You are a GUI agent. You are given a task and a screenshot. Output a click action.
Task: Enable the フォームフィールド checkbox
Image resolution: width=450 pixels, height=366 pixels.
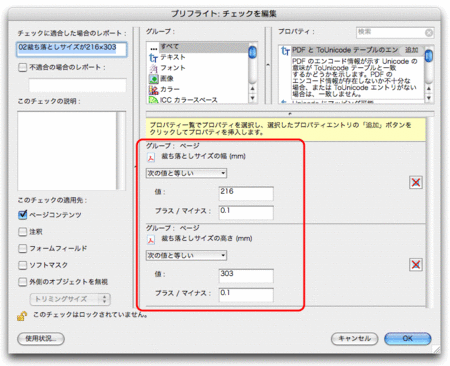[x=22, y=248]
